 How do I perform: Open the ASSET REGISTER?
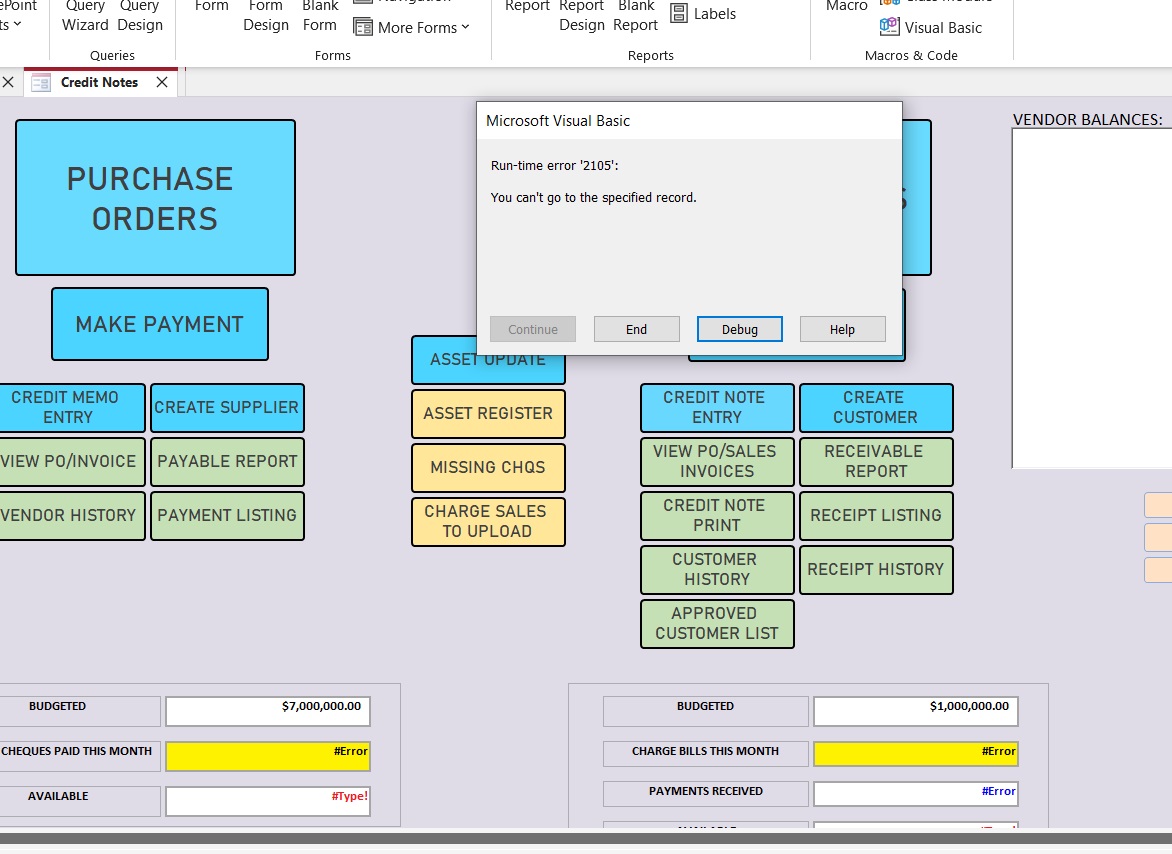pyautogui.click(x=488, y=413)
